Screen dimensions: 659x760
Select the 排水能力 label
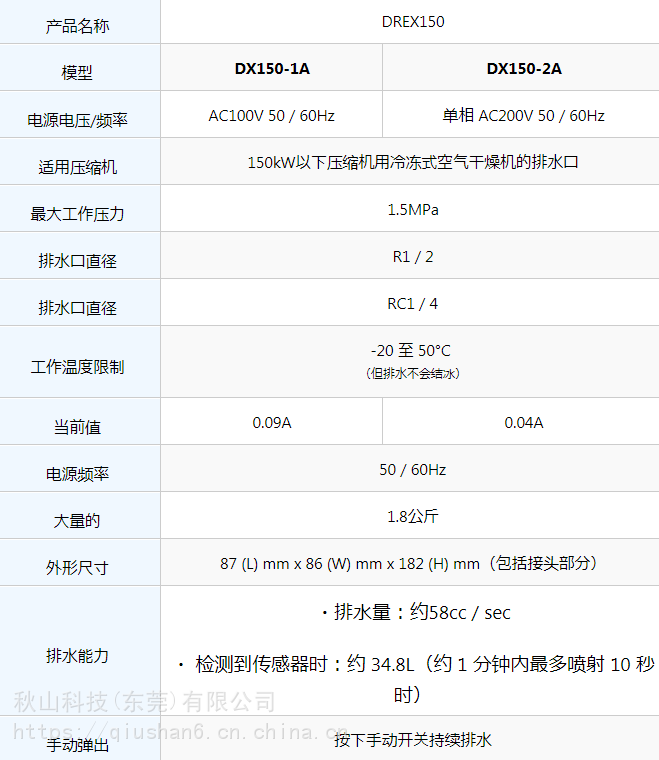pos(78,656)
